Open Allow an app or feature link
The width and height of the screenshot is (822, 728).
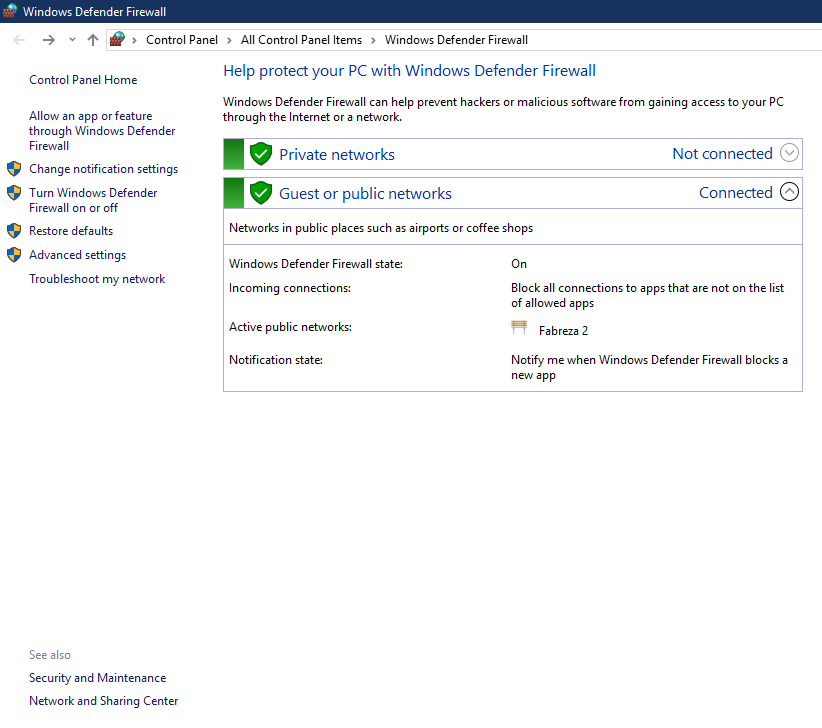tap(102, 131)
